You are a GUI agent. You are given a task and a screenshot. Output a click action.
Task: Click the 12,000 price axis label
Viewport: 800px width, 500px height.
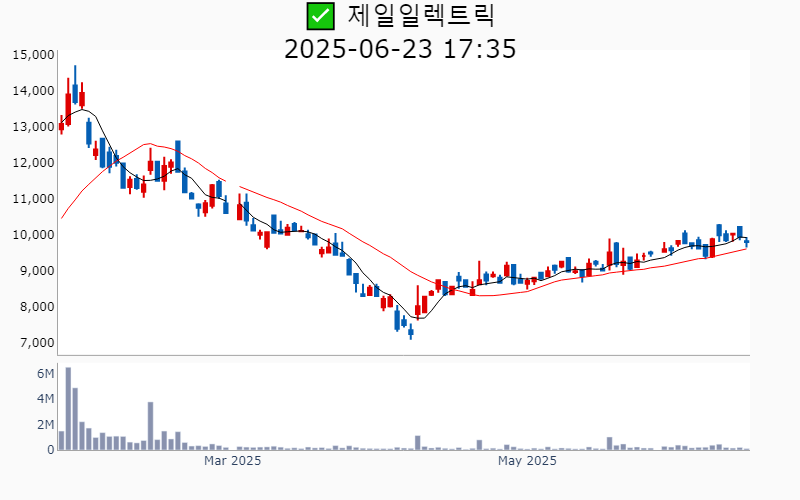point(34,163)
